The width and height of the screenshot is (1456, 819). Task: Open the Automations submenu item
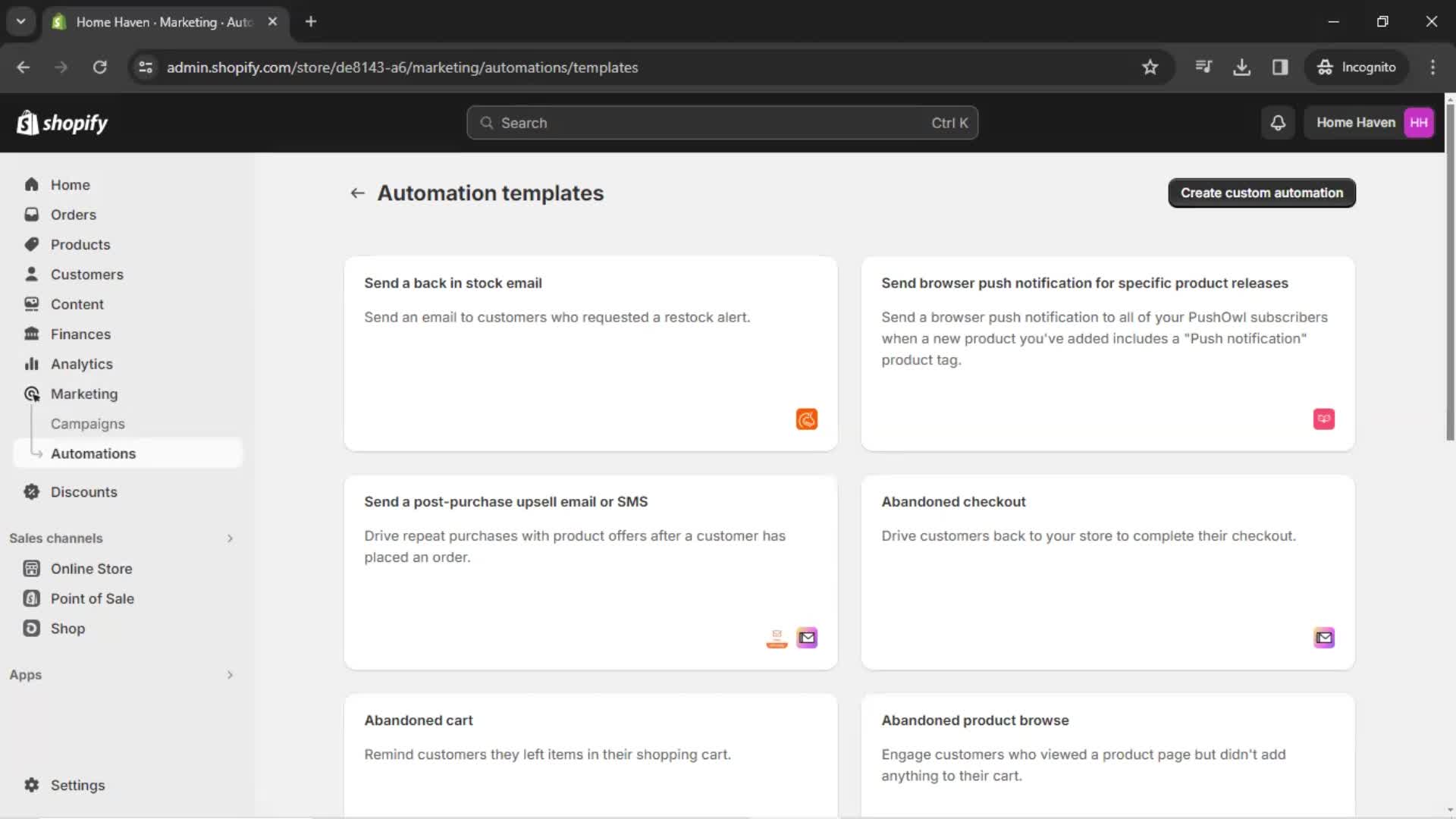[93, 453]
